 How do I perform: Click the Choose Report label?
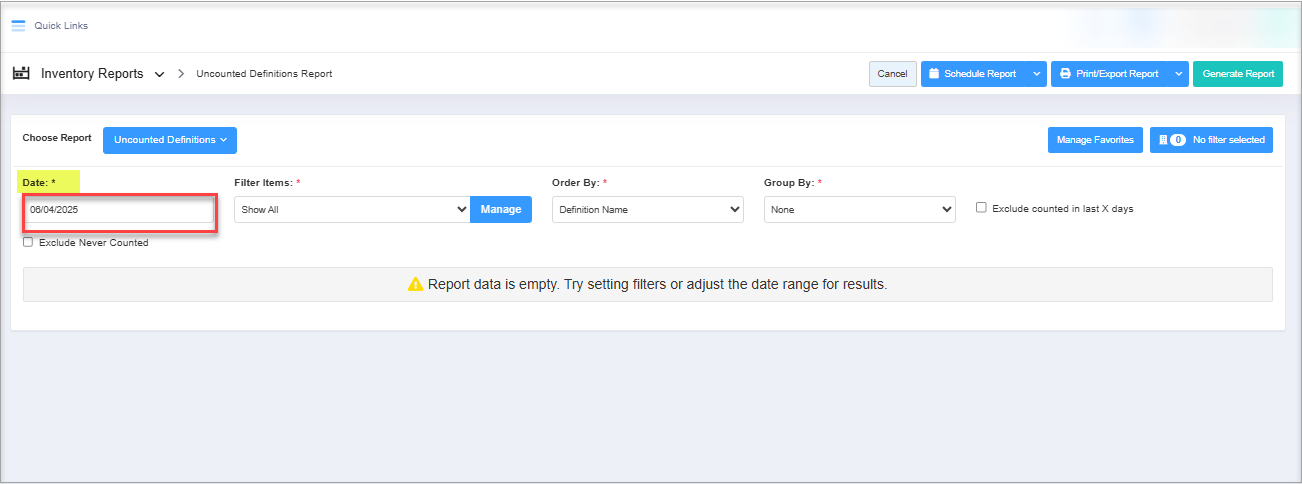pos(57,138)
